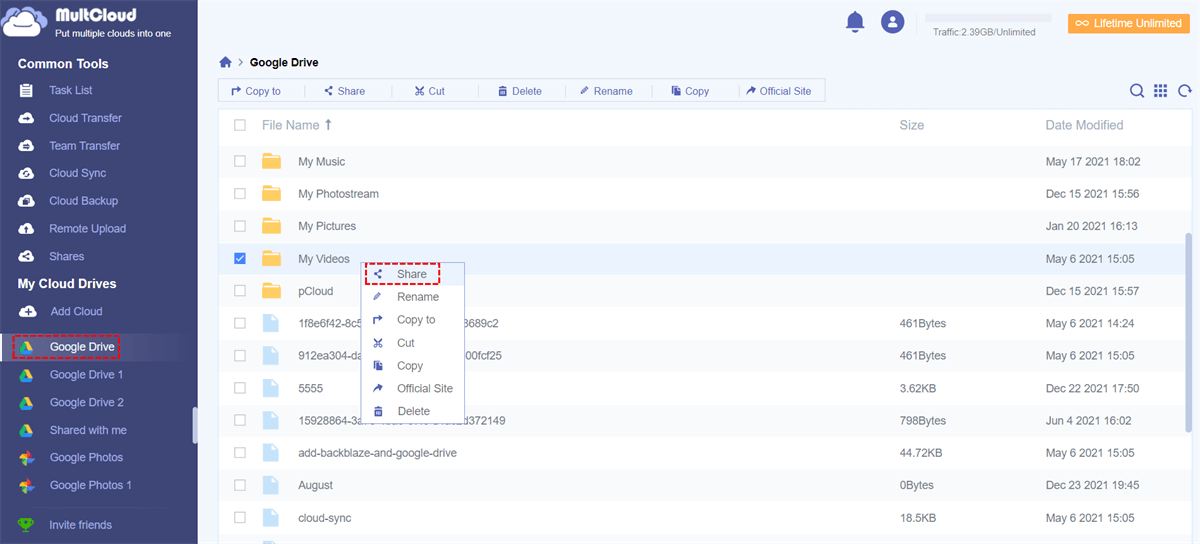Sort by File Name arrow
The width and height of the screenshot is (1200, 544).
[x=328, y=125]
